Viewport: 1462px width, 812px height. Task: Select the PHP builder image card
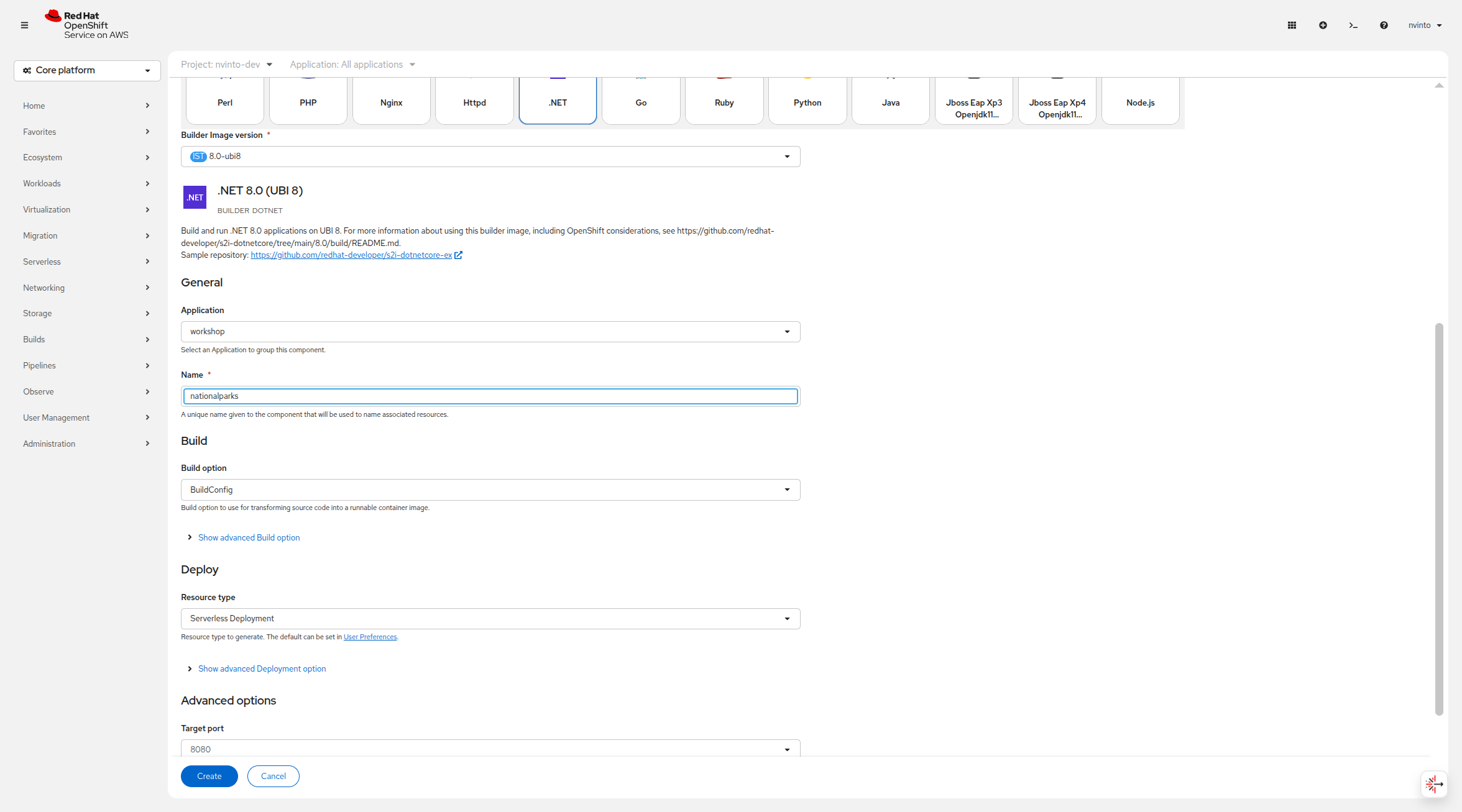[308, 101]
